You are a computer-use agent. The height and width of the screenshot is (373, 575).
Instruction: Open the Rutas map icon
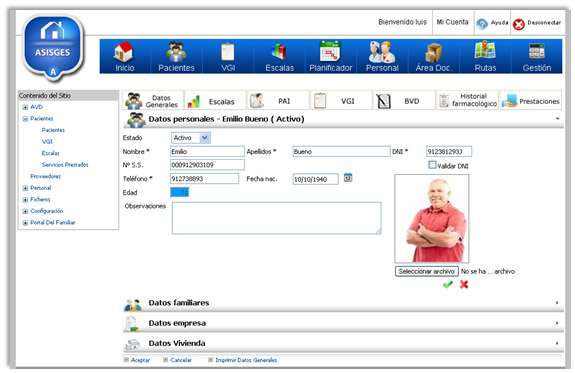coord(485,50)
